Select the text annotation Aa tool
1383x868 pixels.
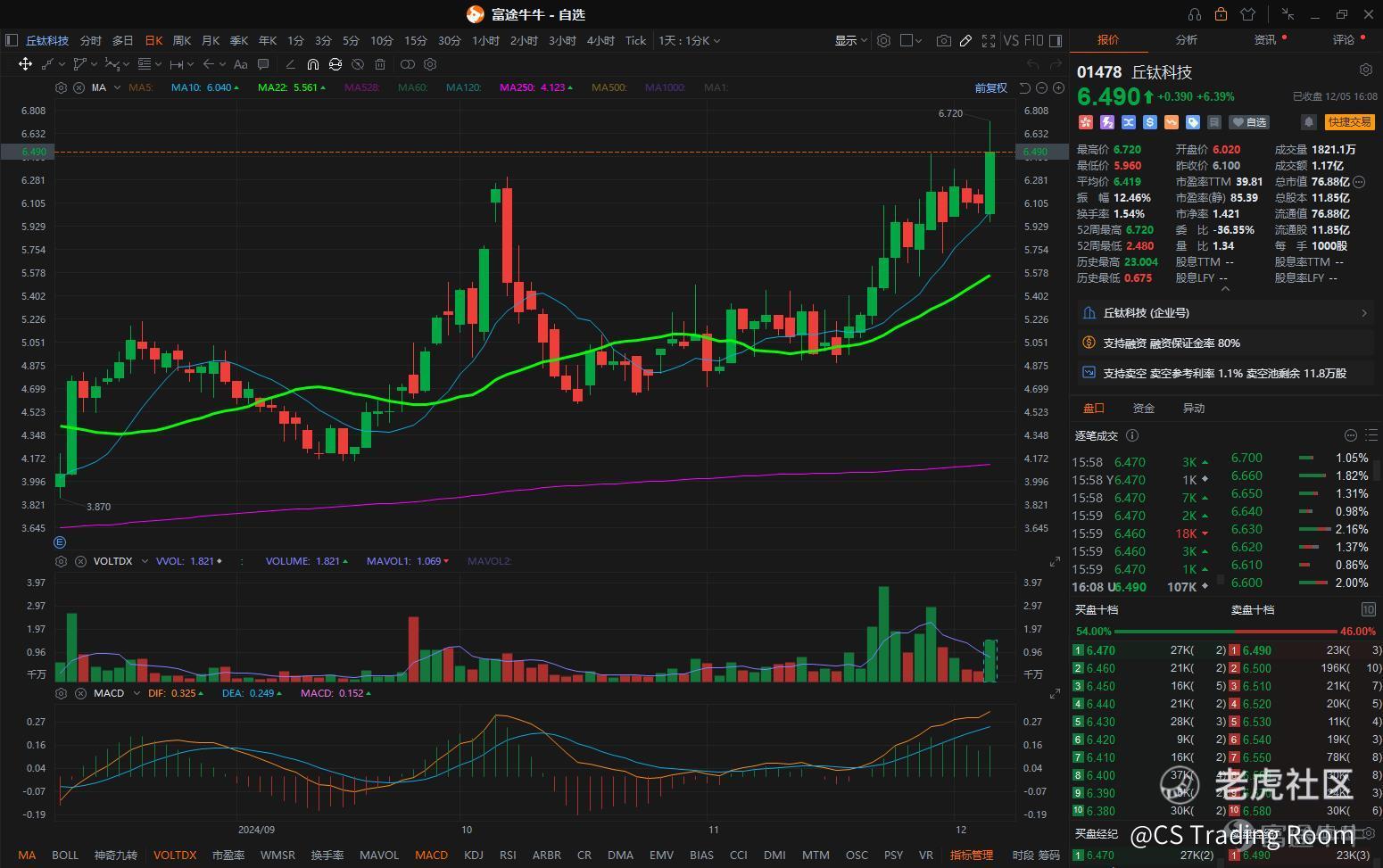click(x=240, y=64)
